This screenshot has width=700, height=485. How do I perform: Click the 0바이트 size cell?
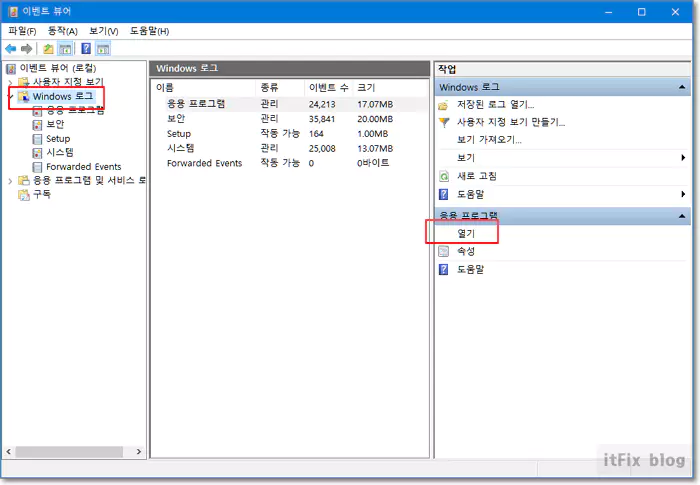(x=373, y=163)
